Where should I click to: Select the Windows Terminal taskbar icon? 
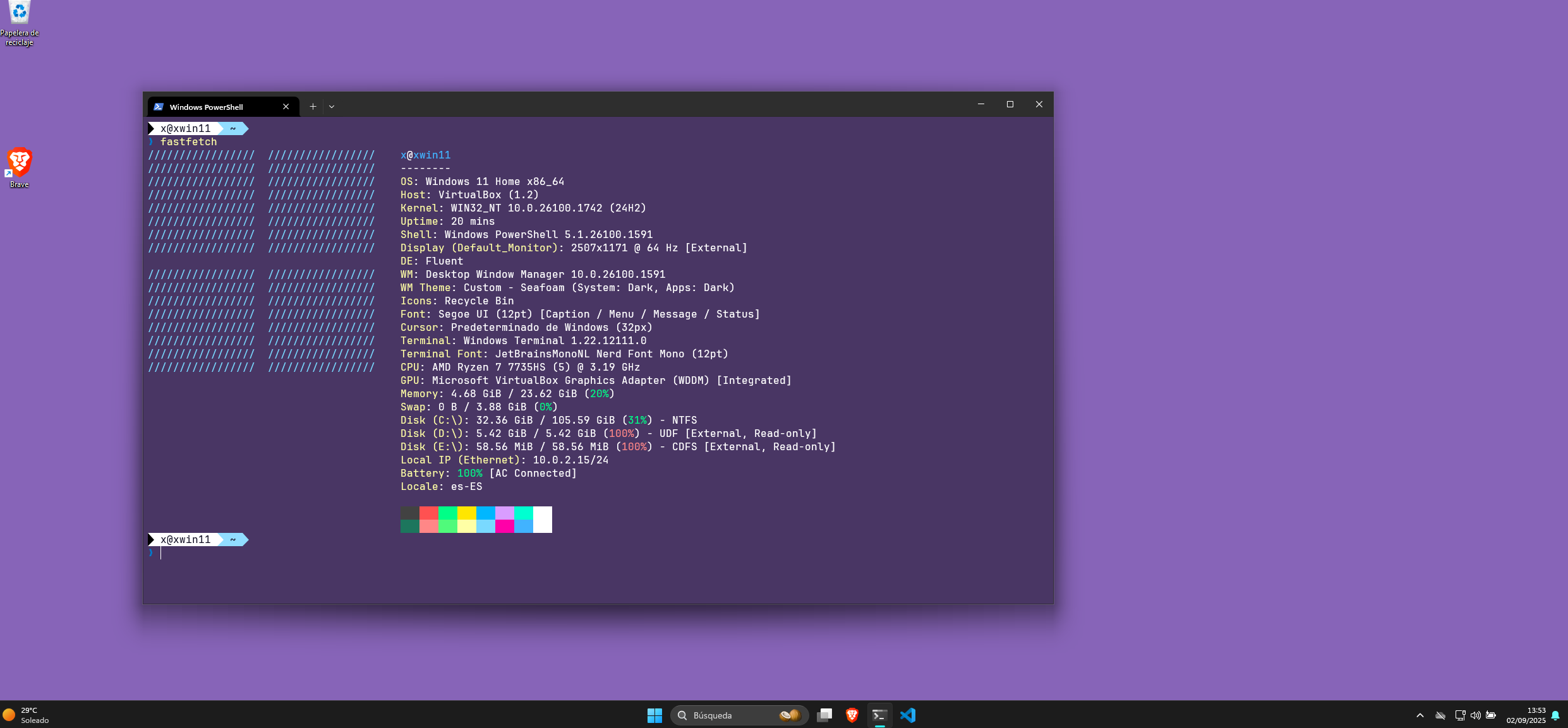point(879,715)
